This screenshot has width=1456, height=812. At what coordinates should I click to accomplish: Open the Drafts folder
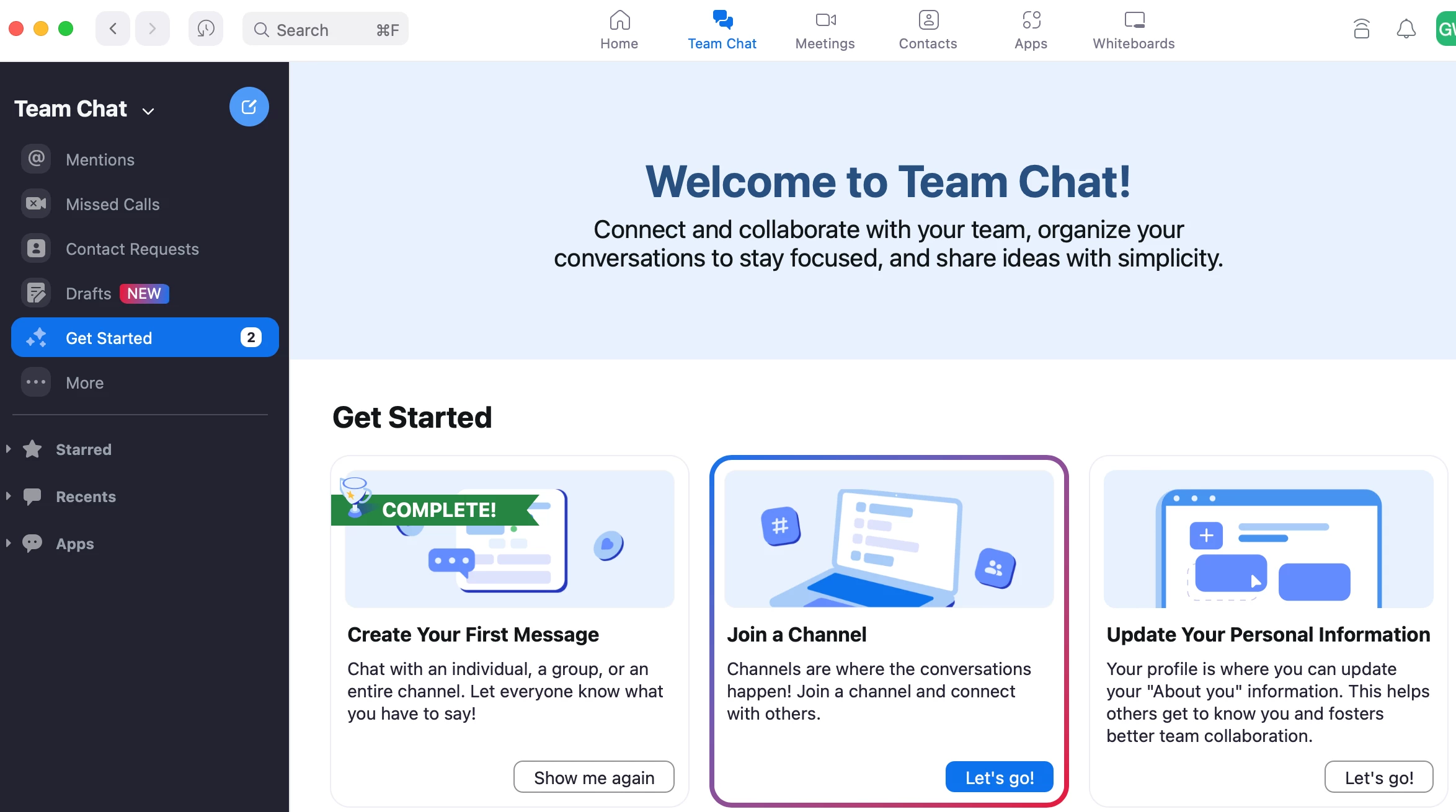(x=88, y=293)
